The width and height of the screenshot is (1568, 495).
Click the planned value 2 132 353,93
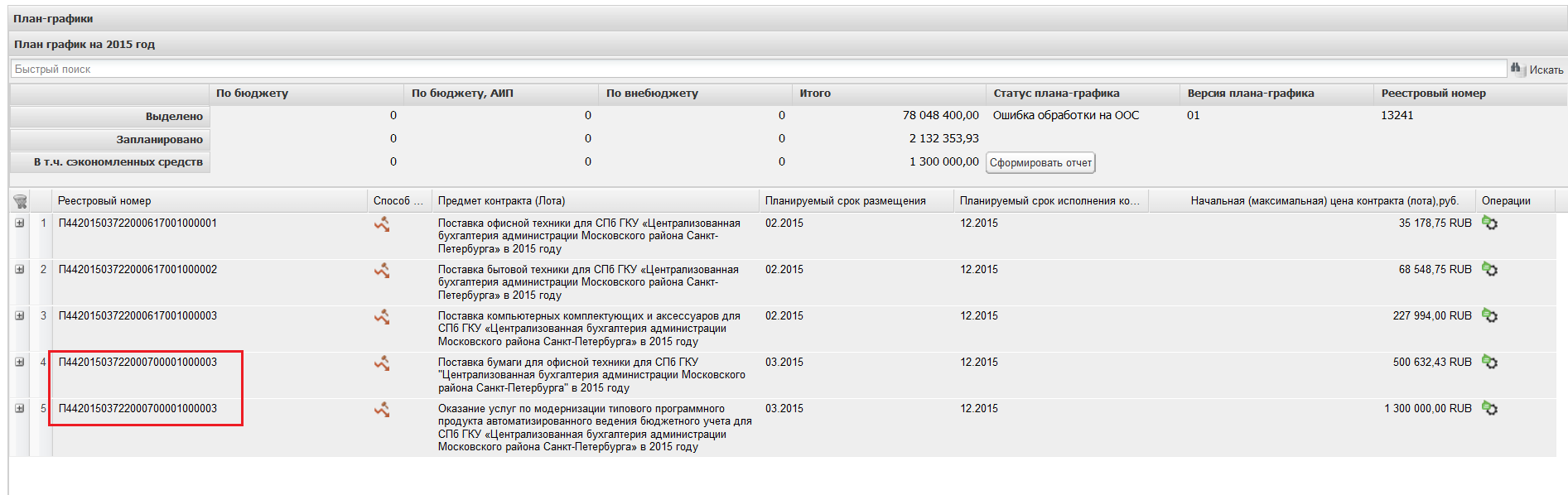[944, 138]
